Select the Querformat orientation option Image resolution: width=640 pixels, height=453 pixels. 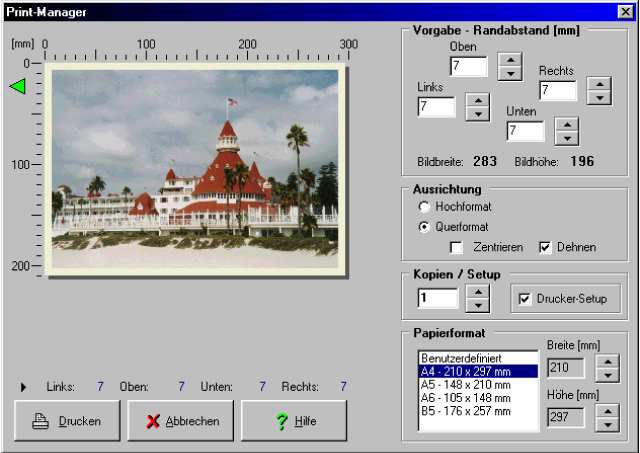coord(425,227)
